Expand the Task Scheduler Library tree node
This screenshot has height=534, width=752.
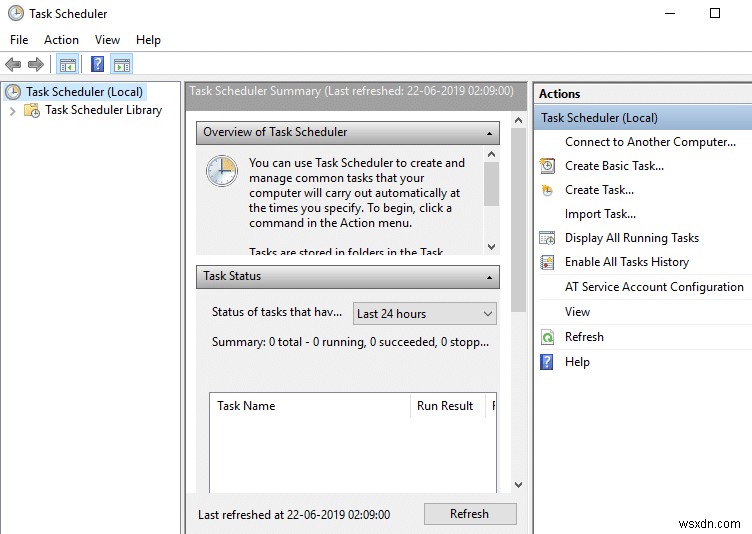tap(13, 111)
